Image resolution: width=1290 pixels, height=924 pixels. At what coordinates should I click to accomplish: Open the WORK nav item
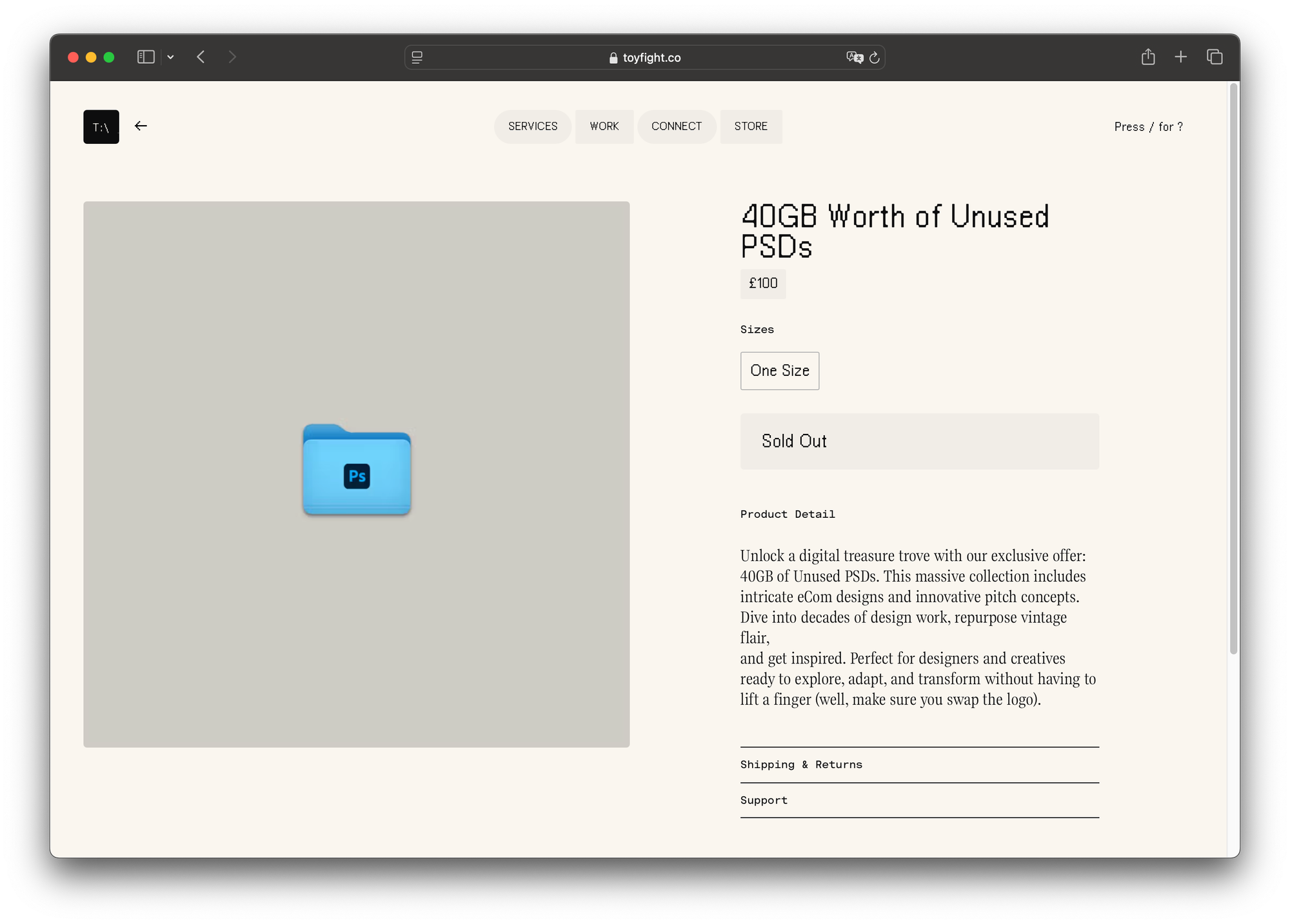point(604,126)
